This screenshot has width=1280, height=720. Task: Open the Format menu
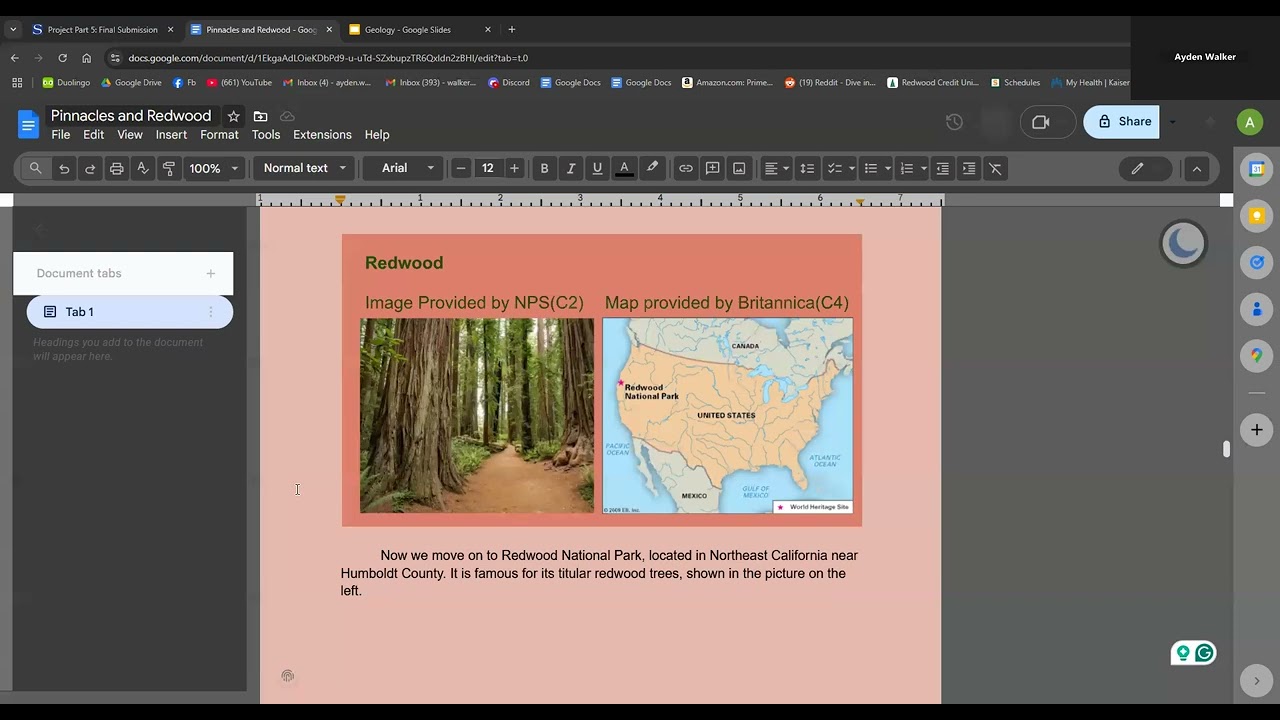click(x=219, y=135)
